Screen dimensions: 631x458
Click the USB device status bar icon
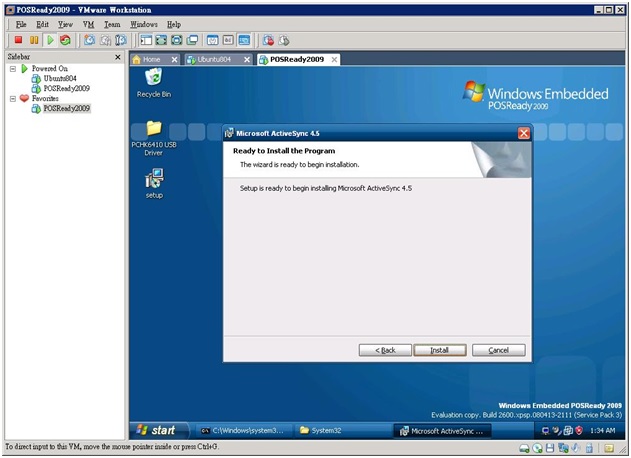pos(589,448)
